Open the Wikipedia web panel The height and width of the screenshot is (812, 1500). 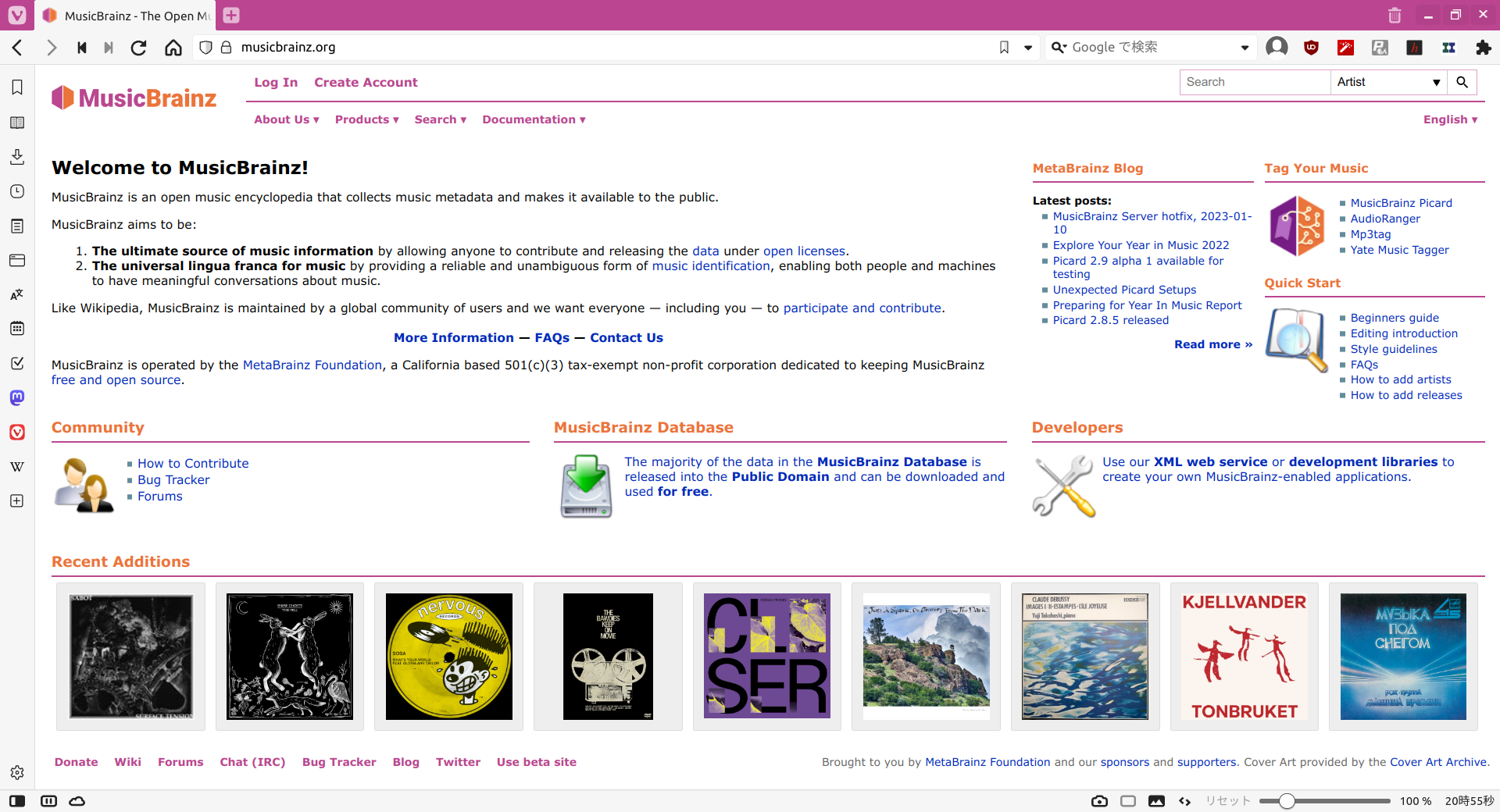[17, 466]
